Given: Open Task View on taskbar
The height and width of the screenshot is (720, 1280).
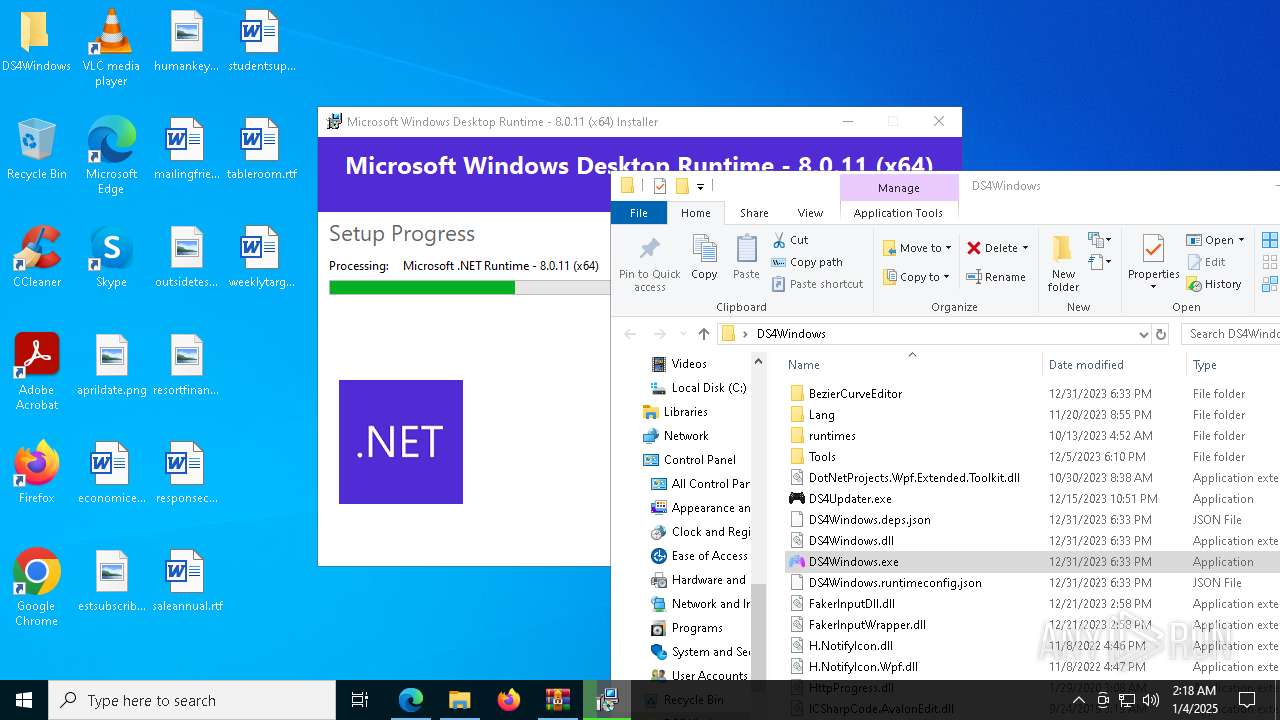Looking at the screenshot, I should 360,700.
